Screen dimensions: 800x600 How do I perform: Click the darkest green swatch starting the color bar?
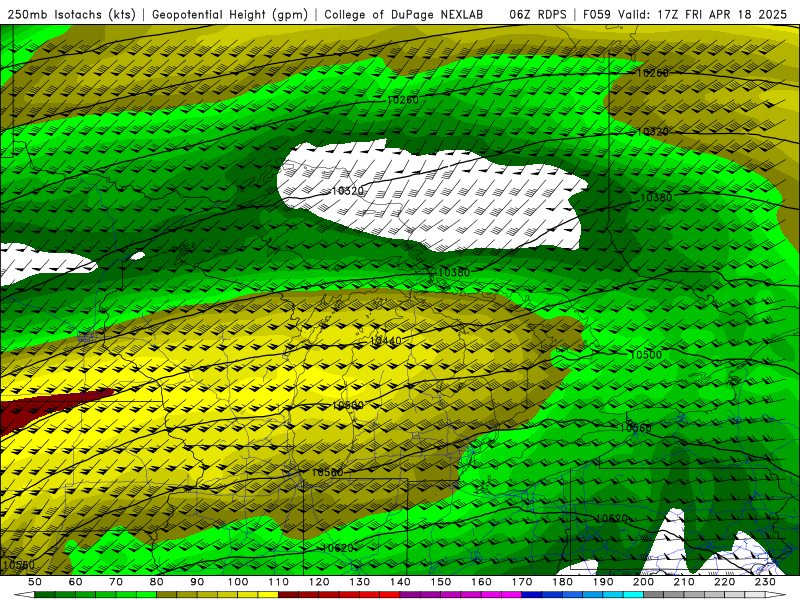[45, 595]
